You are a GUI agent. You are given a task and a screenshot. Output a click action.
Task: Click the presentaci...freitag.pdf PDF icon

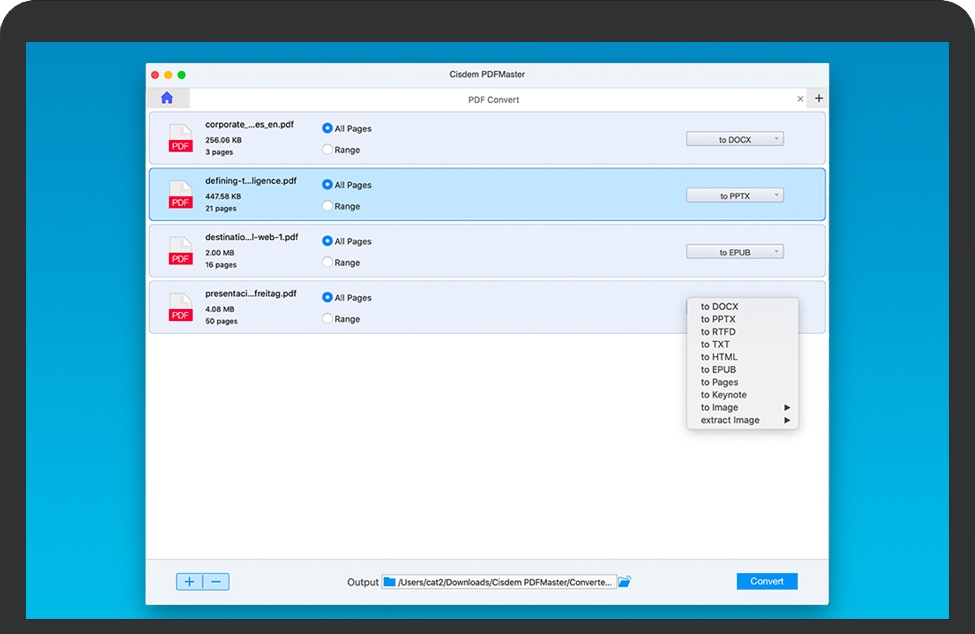click(x=180, y=308)
